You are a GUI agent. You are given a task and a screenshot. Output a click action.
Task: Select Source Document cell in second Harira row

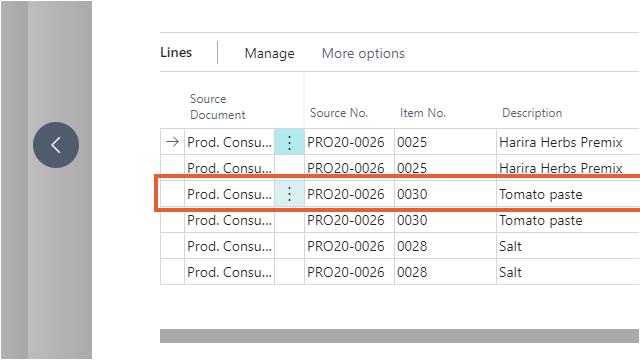(229, 168)
